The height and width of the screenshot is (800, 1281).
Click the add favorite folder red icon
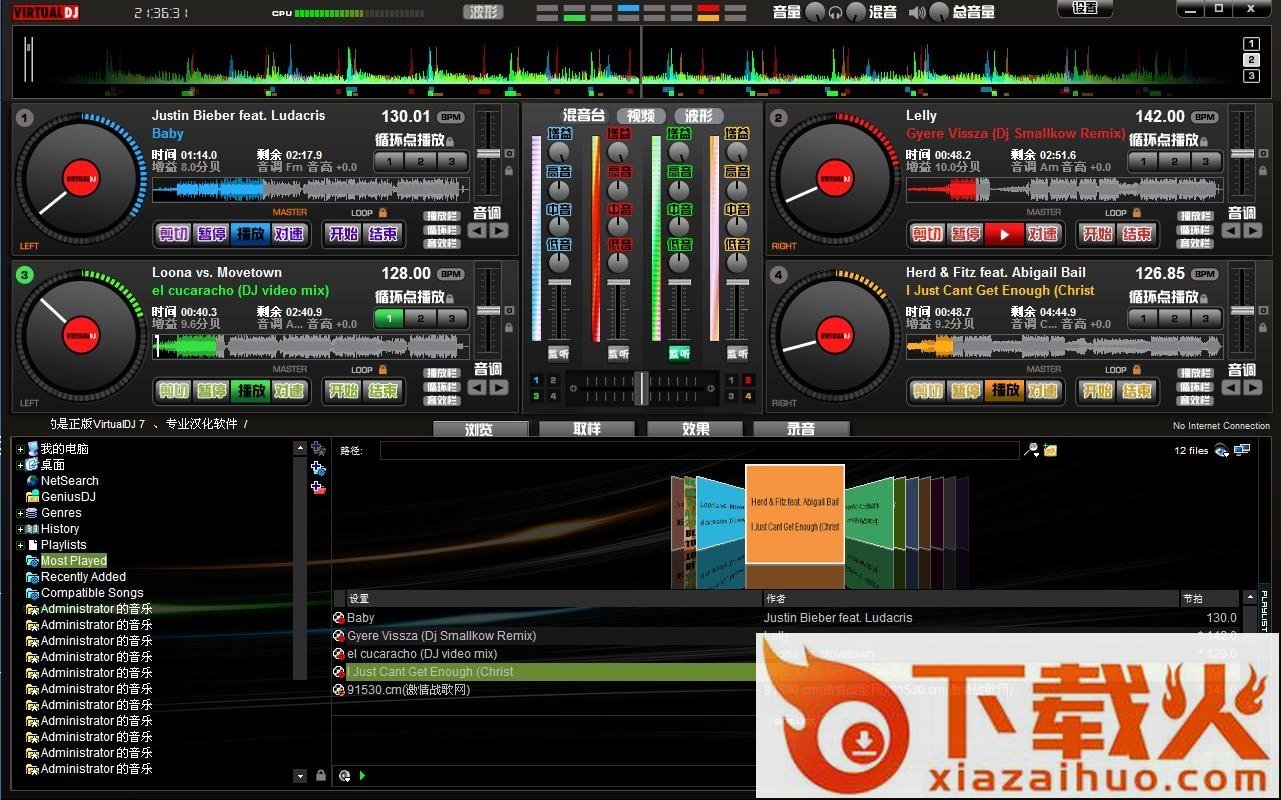click(x=318, y=488)
